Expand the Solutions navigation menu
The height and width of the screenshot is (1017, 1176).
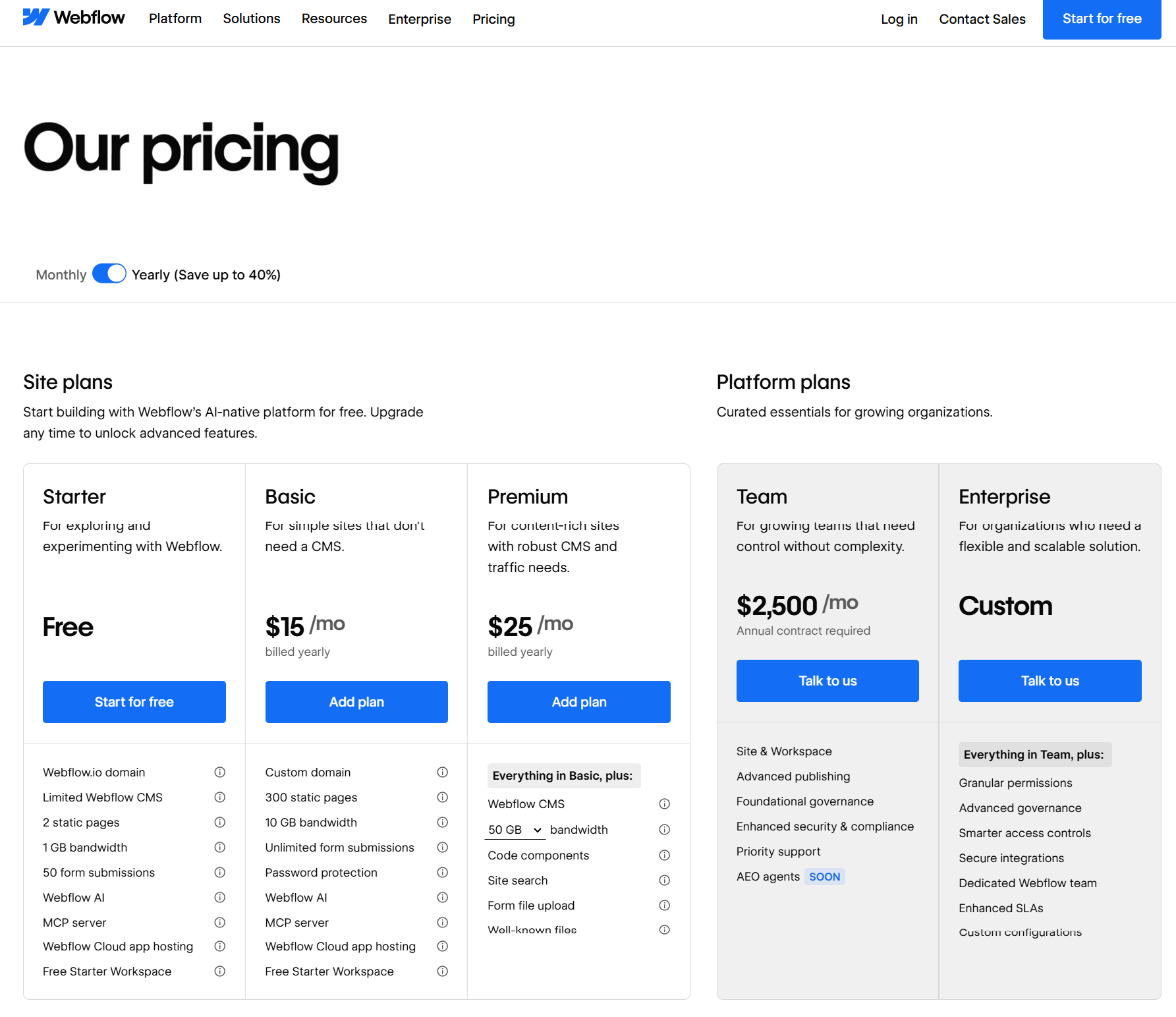point(252,18)
